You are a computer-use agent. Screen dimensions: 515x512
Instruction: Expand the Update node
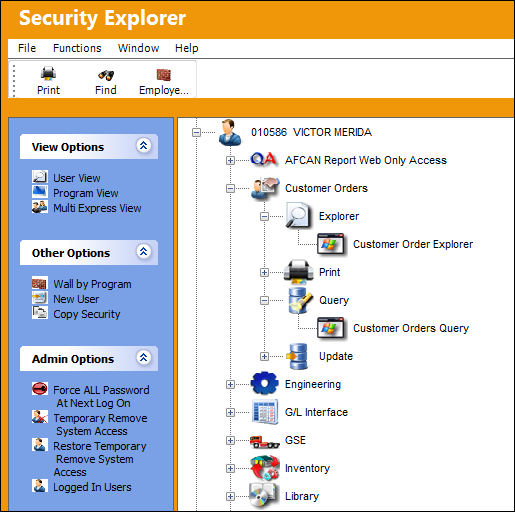[264, 357]
